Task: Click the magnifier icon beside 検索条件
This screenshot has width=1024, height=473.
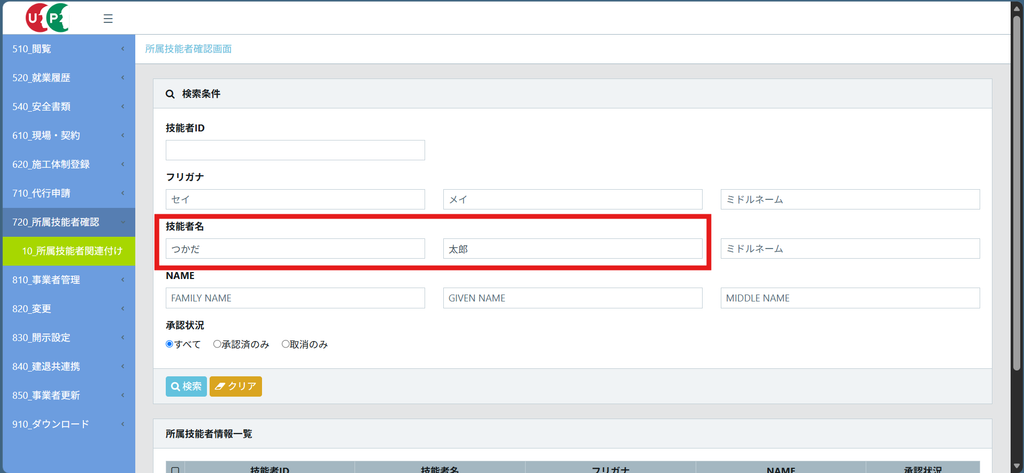Action: point(170,94)
